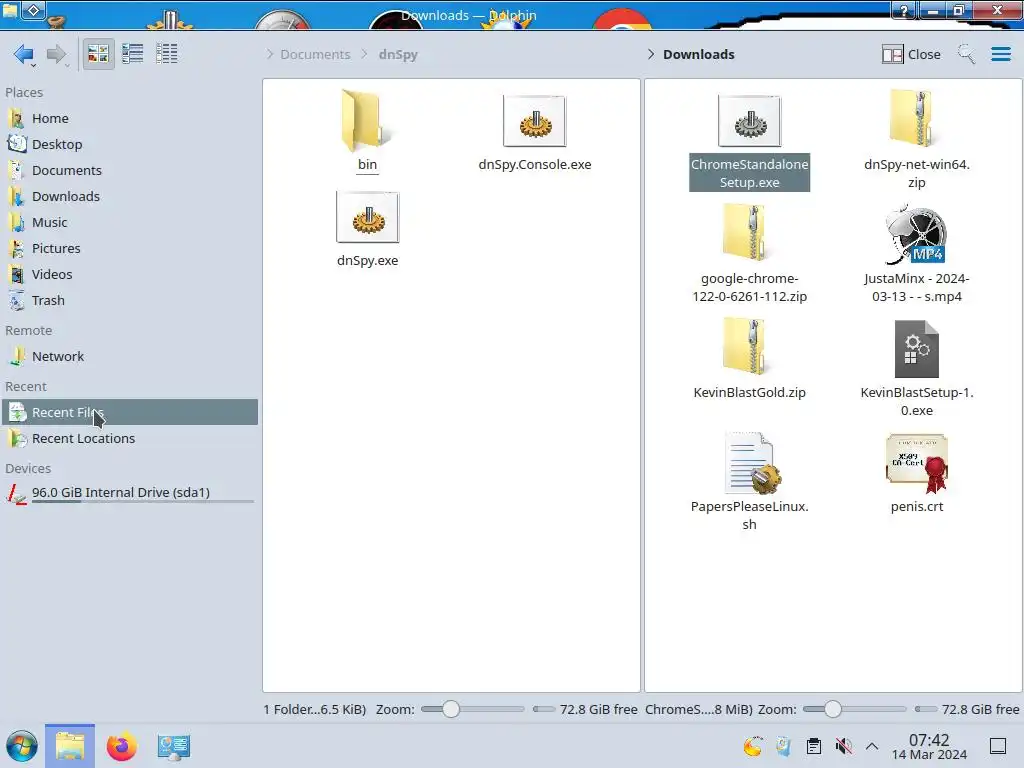Open window menu icon in titlebar
1024x768 pixels.
coord(10,10)
